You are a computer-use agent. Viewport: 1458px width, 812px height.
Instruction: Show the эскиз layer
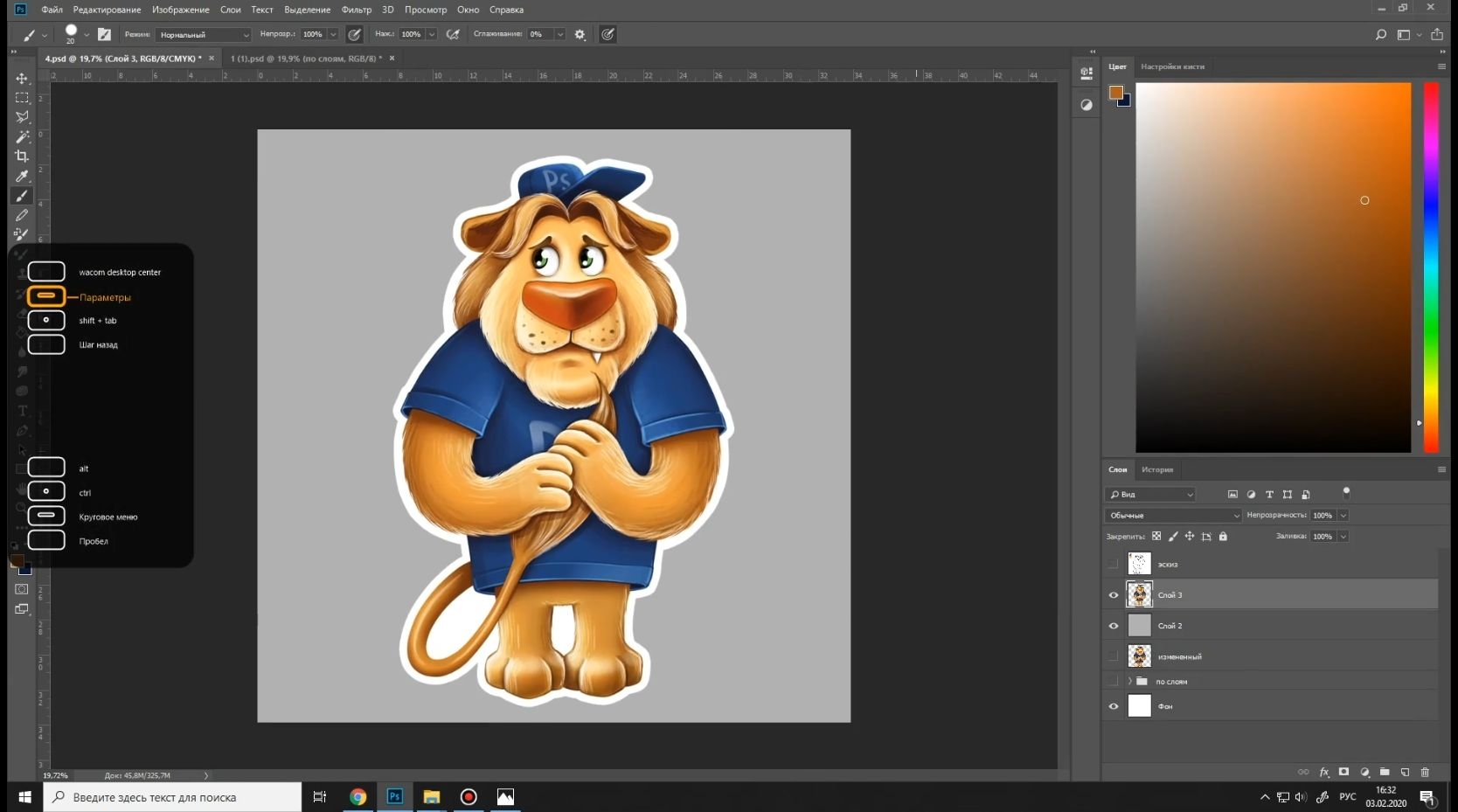(1114, 564)
